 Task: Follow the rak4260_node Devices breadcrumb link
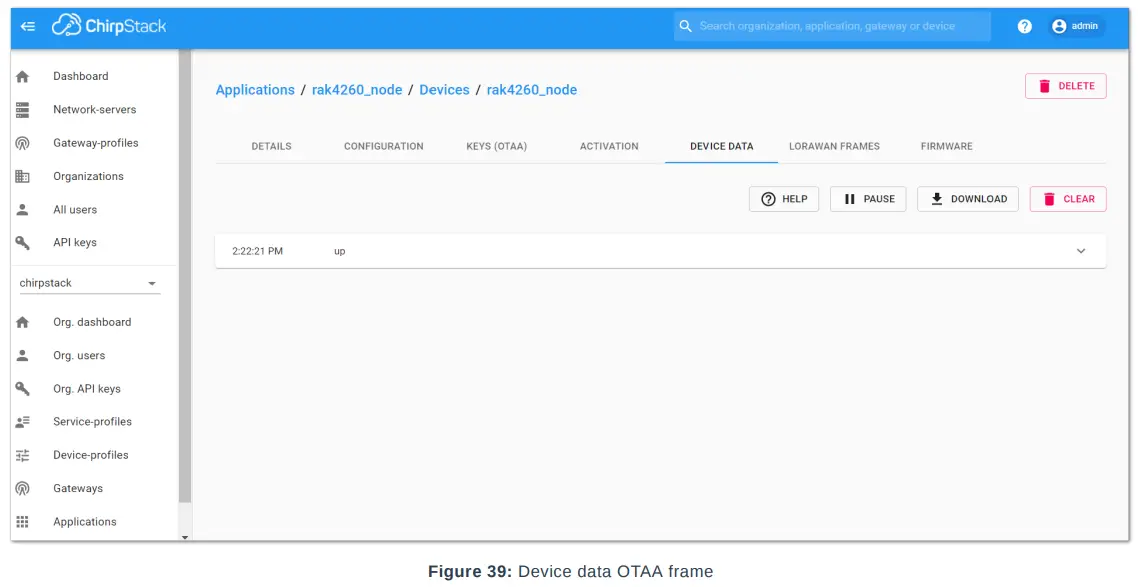[x=444, y=89]
